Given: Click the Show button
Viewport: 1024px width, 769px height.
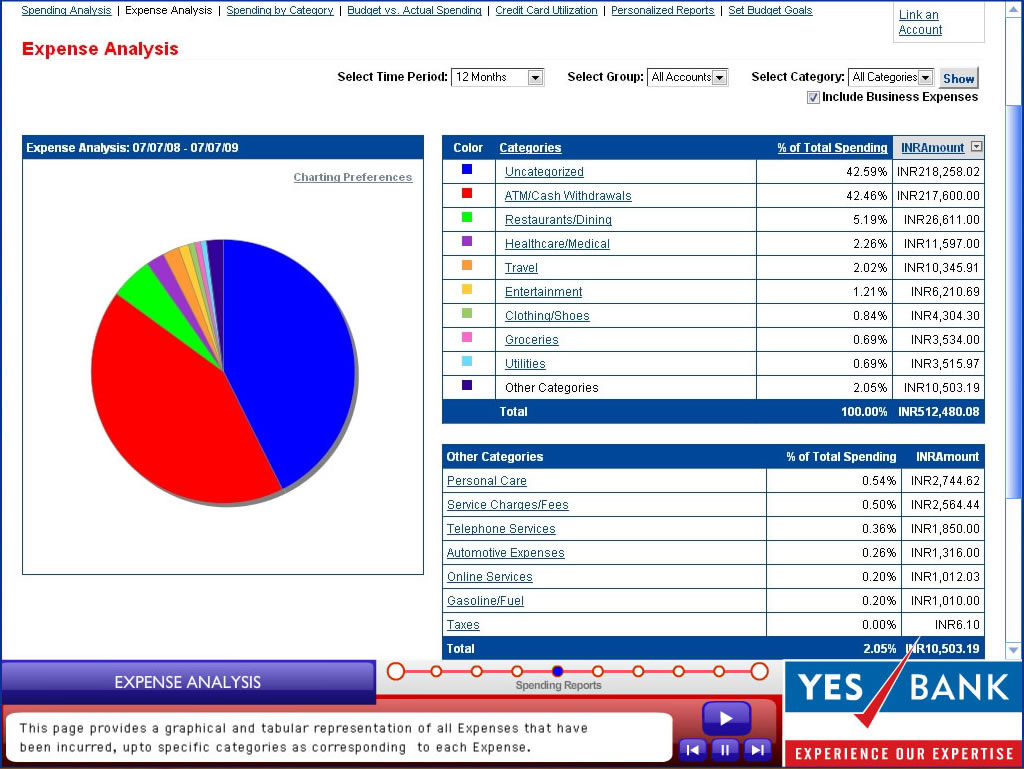Looking at the screenshot, I should pyautogui.click(x=958, y=78).
